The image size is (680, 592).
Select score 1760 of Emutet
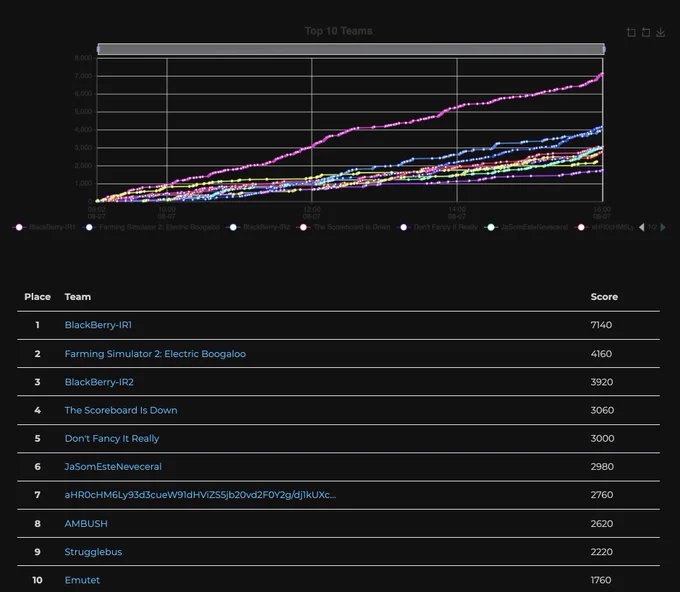coord(601,580)
